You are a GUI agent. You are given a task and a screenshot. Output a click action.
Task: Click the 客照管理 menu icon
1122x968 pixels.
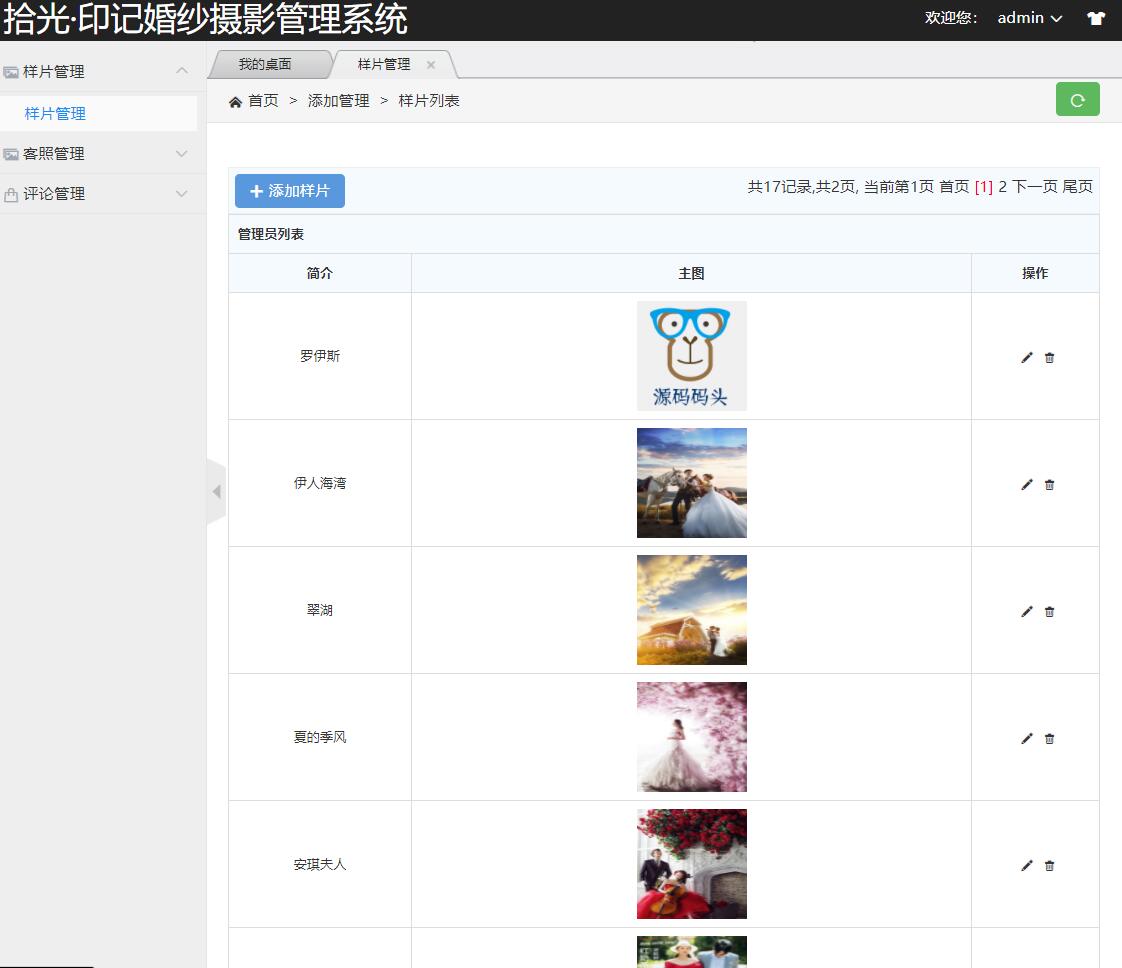[11, 154]
